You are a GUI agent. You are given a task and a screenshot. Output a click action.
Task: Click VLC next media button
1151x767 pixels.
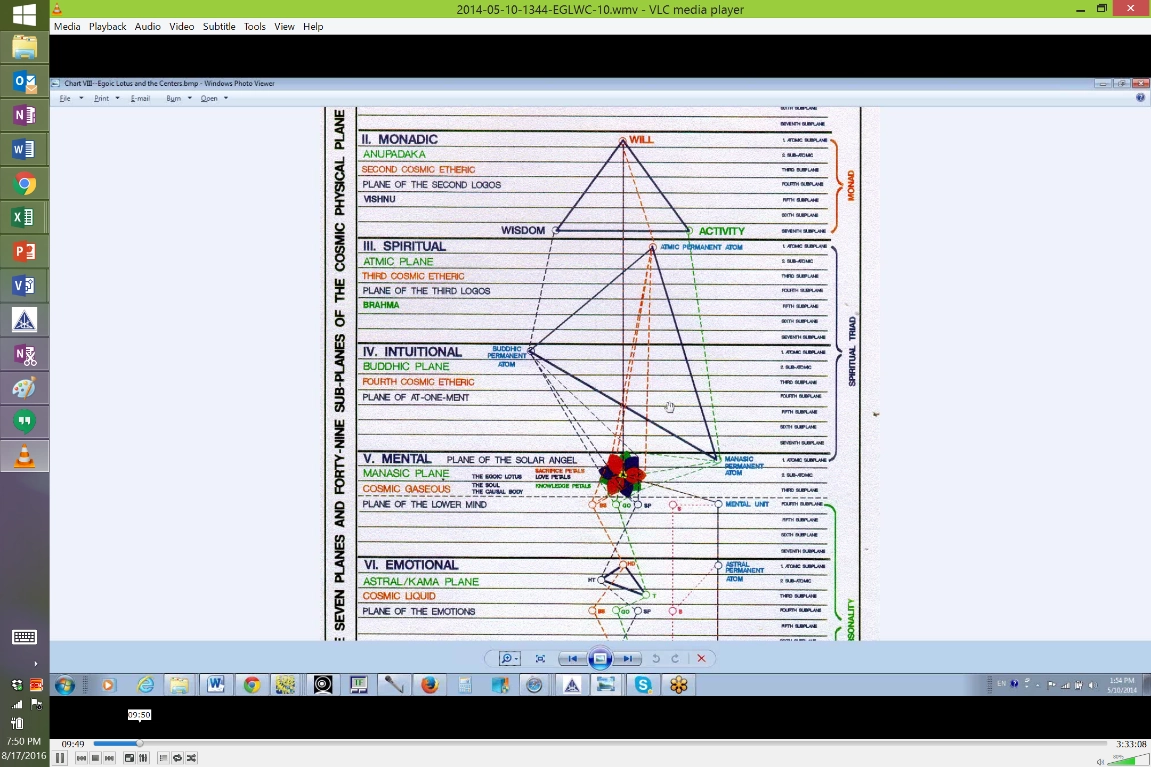coord(109,757)
